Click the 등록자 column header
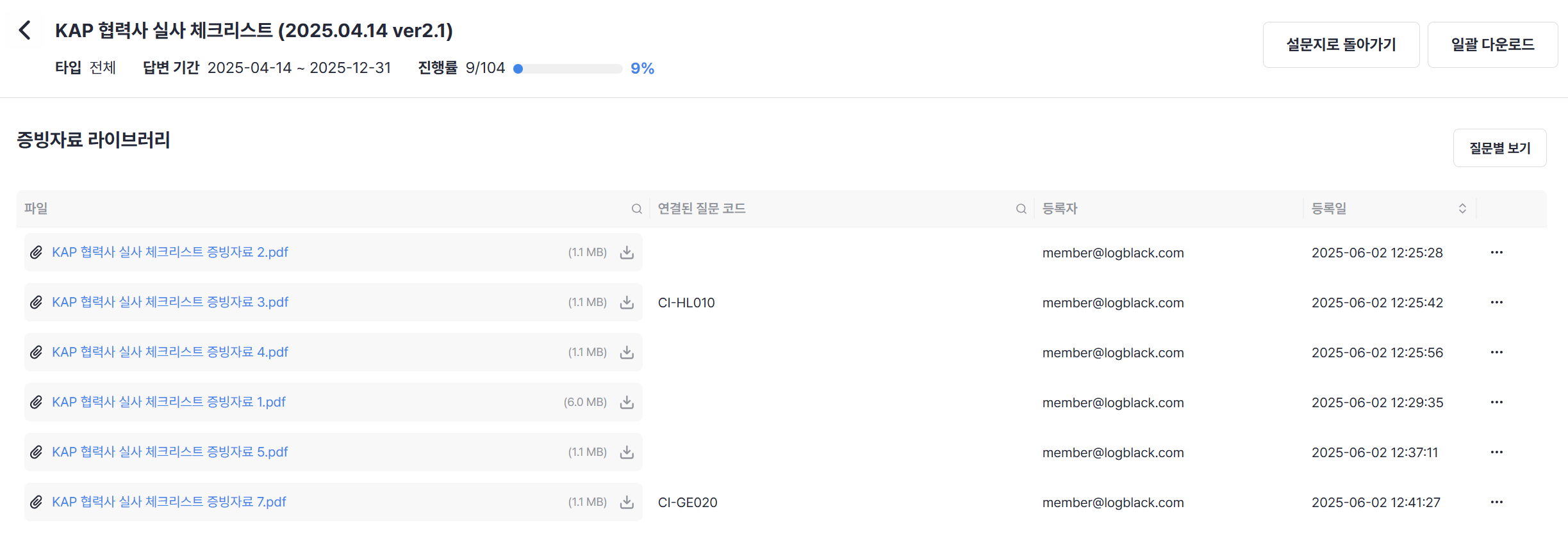 (1060, 209)
